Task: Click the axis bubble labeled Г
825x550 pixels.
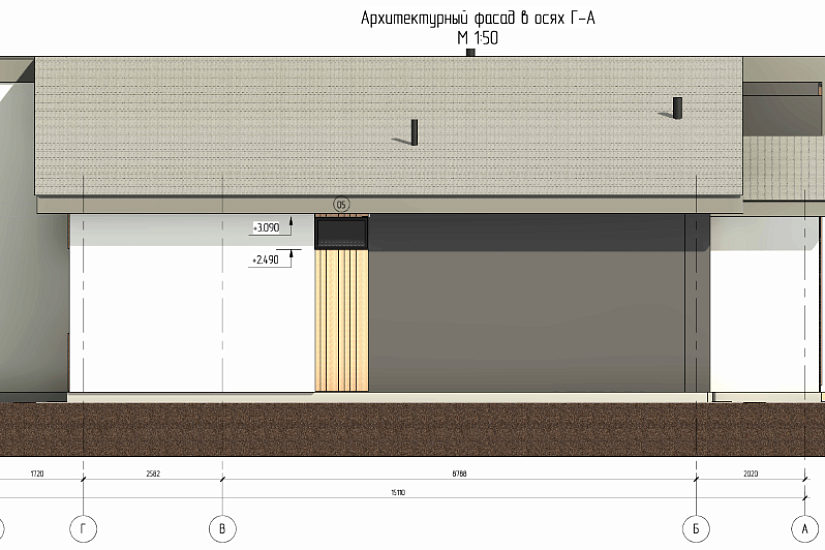Action: [83, 527]
